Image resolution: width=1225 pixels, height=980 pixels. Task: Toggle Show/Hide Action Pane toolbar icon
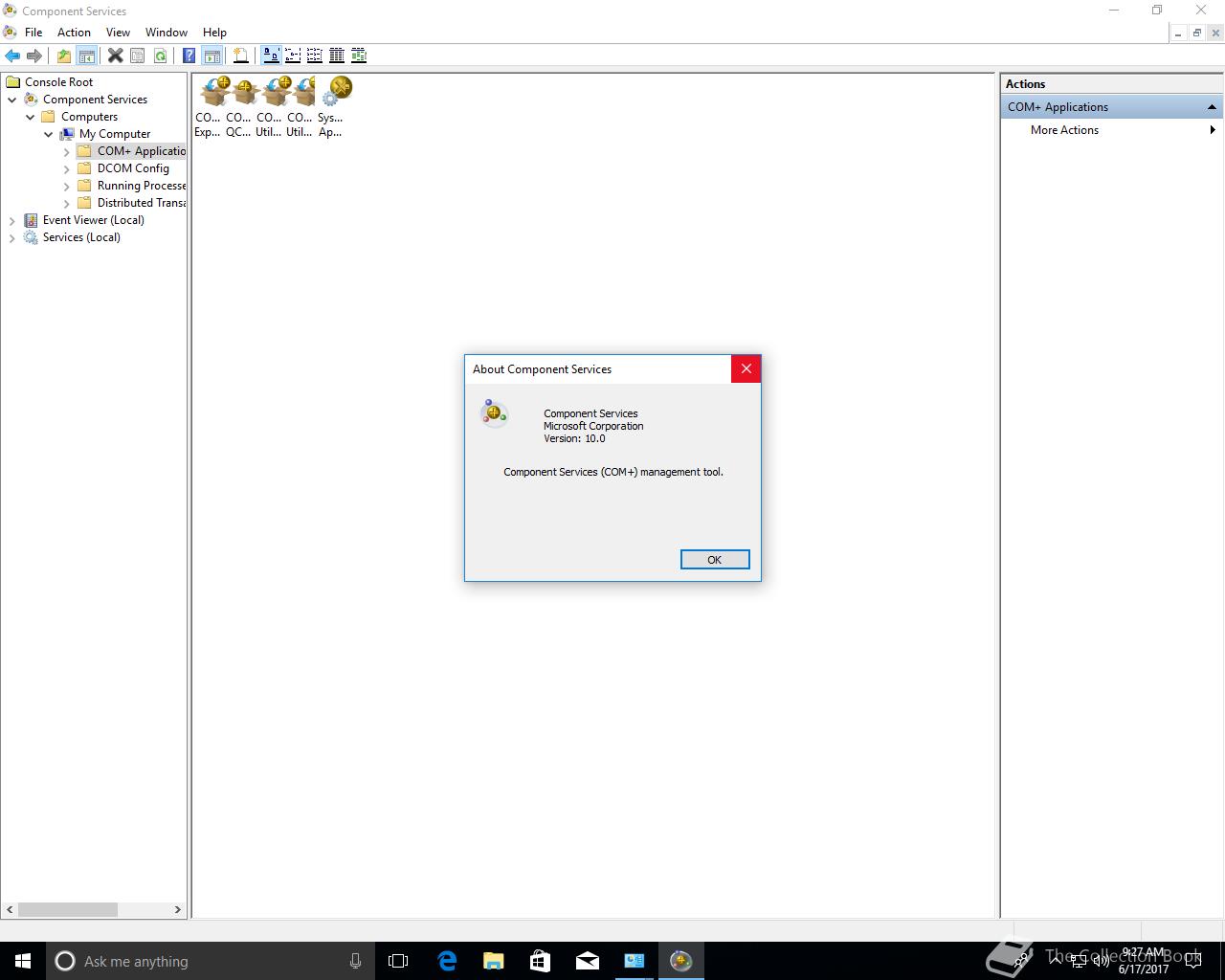[212, 56]
